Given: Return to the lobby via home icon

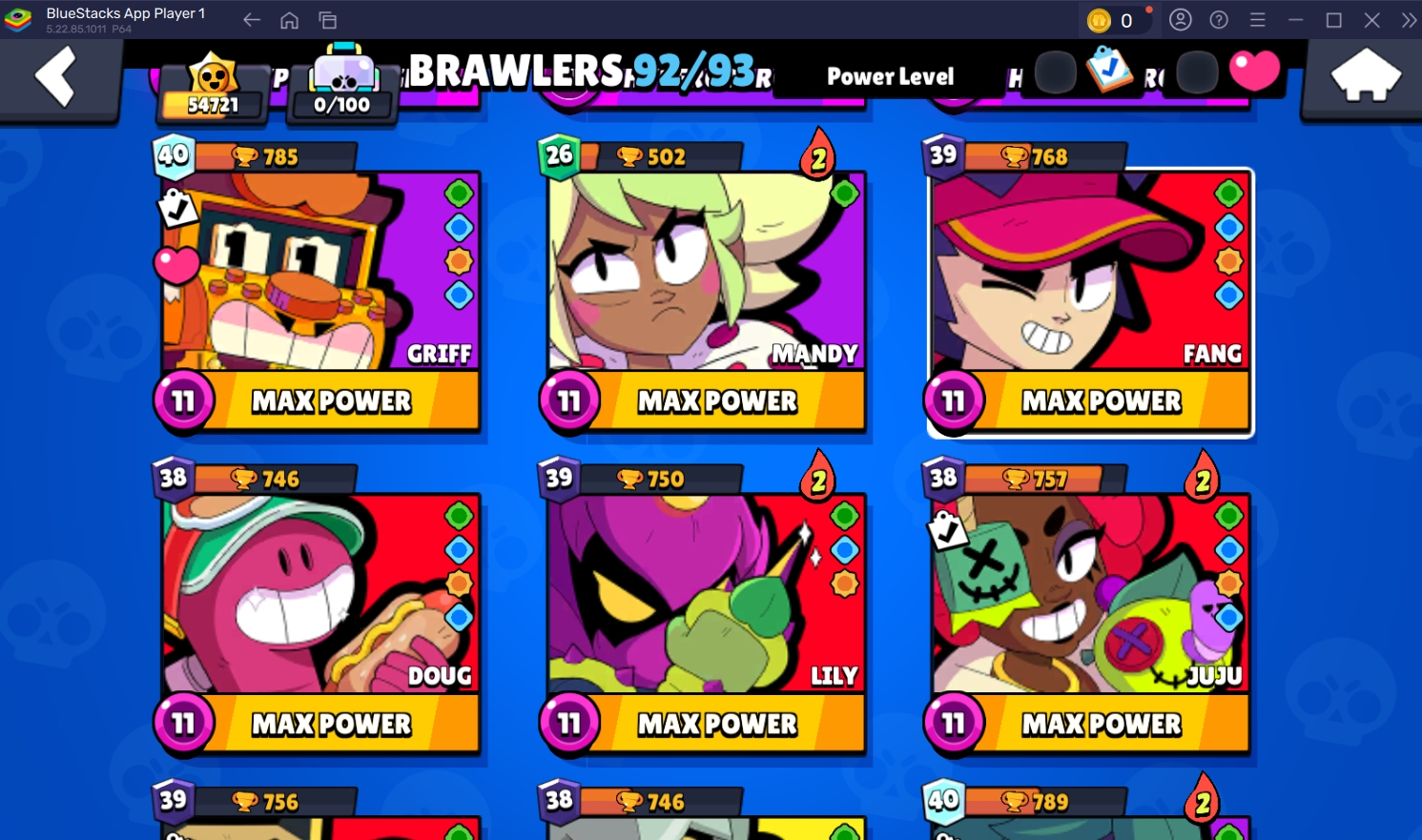Looking at the screenshot, I should coord(1365,78).
